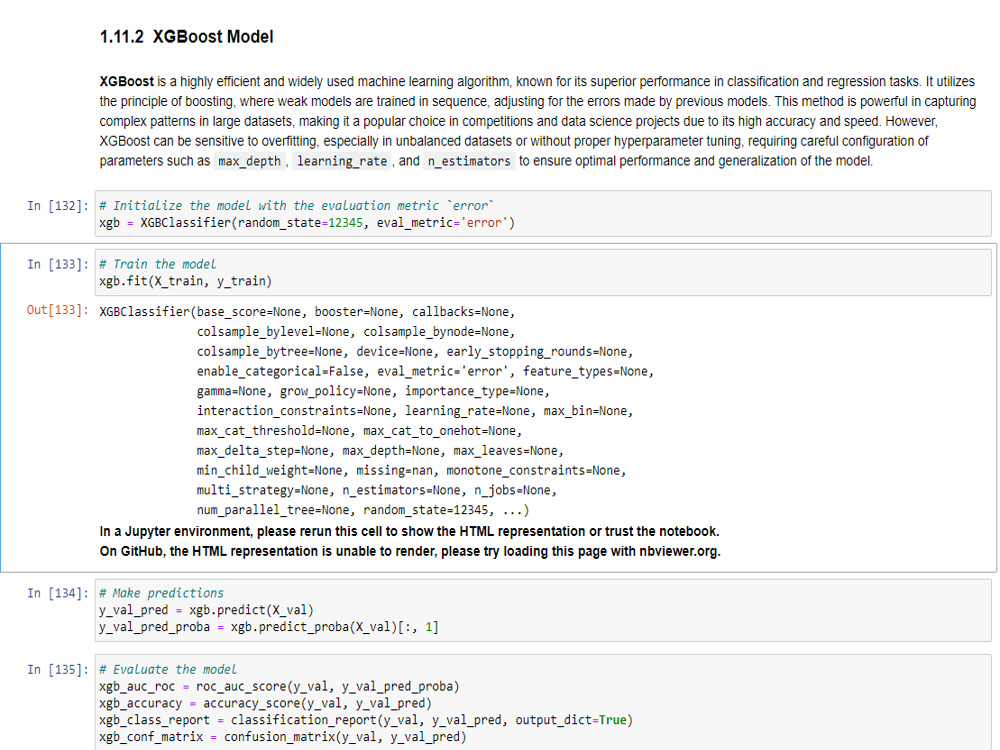The width and height of the screenshot is (1000, 750).
Task: Click output line with max_cat_threshold=None
Action: point(359,430)
